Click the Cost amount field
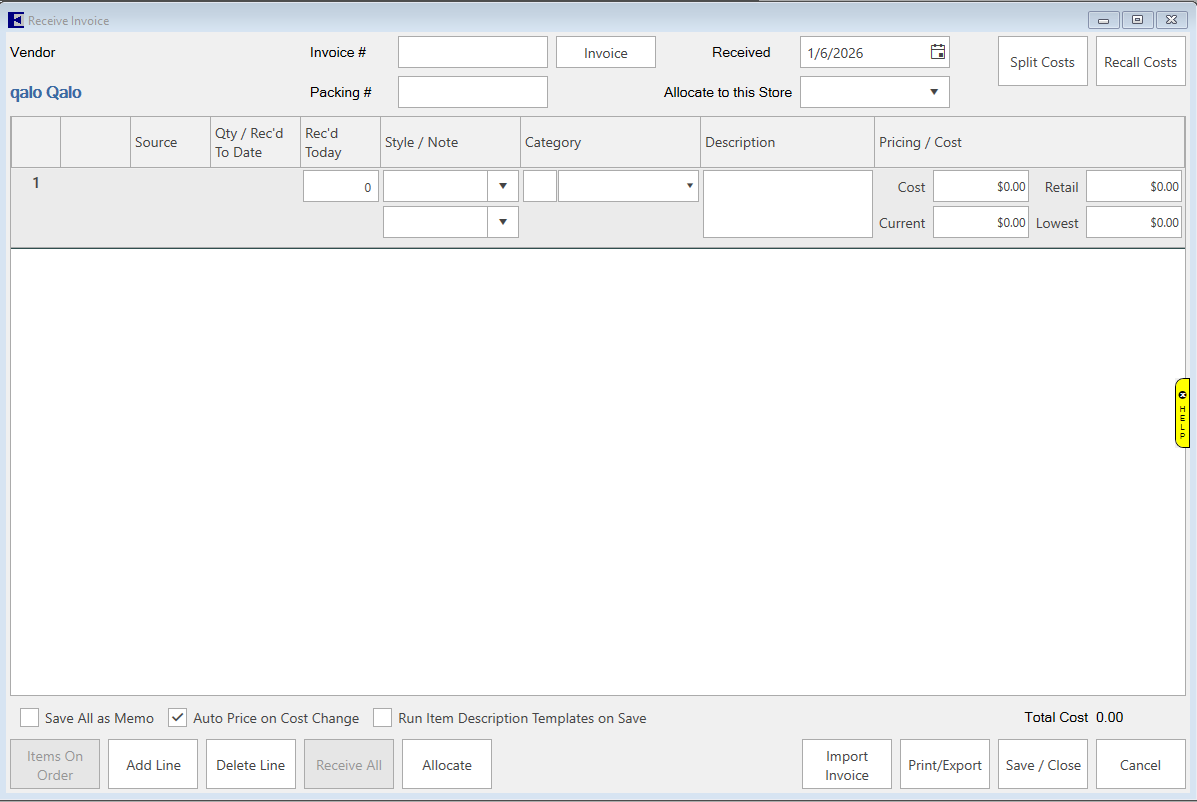Image resolution: width=1197 pixels, height=802 pixels. click(x=980, y=186)
